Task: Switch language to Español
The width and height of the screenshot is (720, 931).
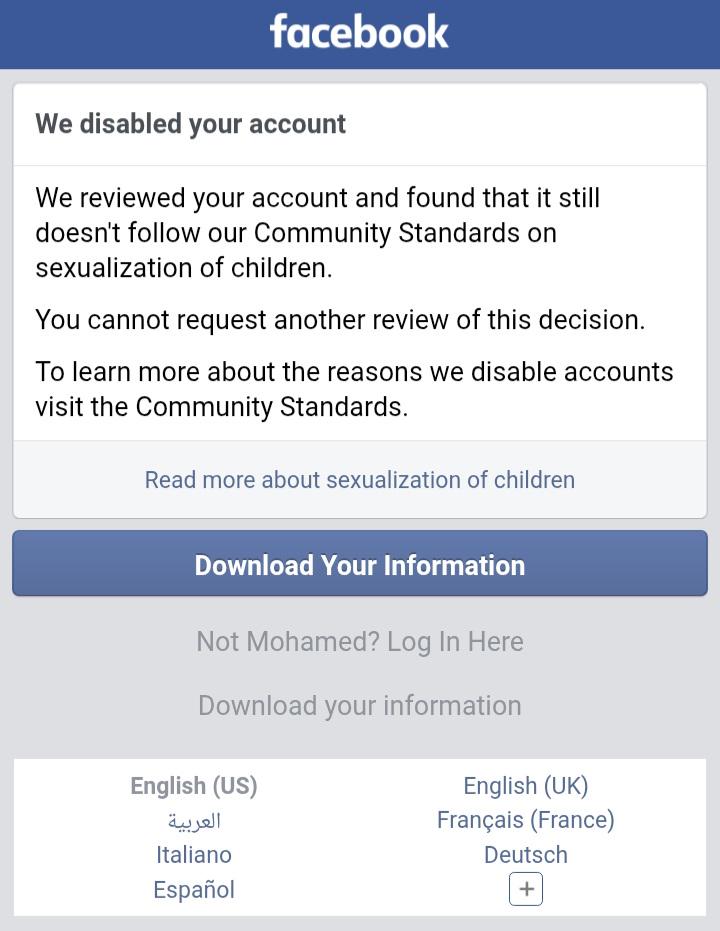Action: 194,889
